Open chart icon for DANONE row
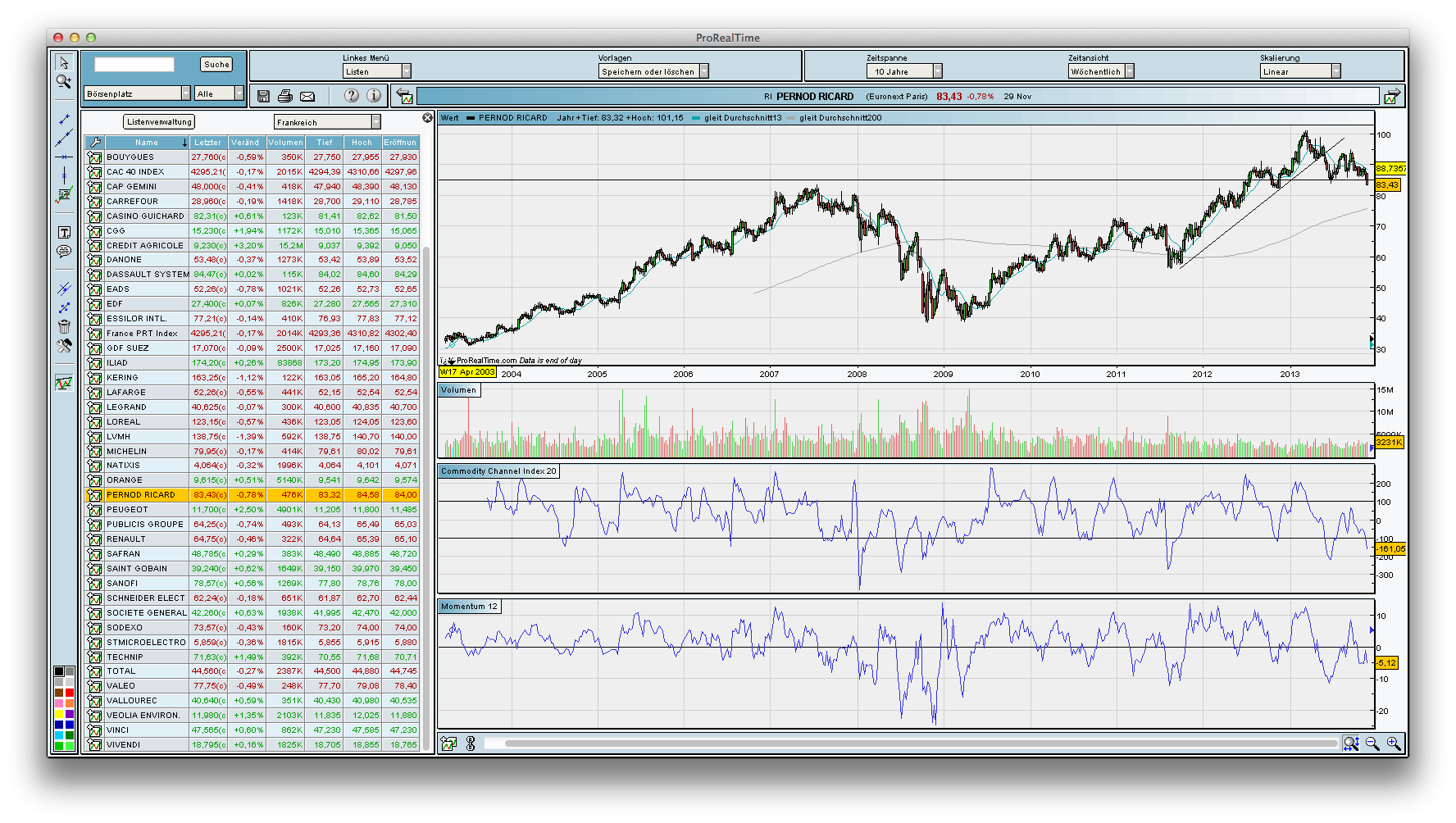 click(94, 260)
